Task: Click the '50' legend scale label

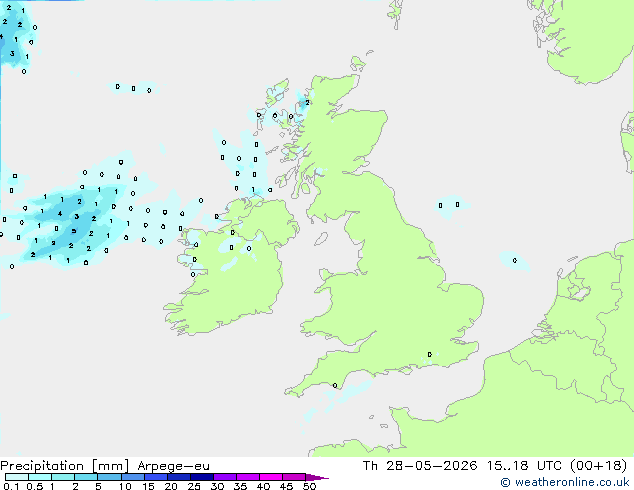Action: (310, 486)
